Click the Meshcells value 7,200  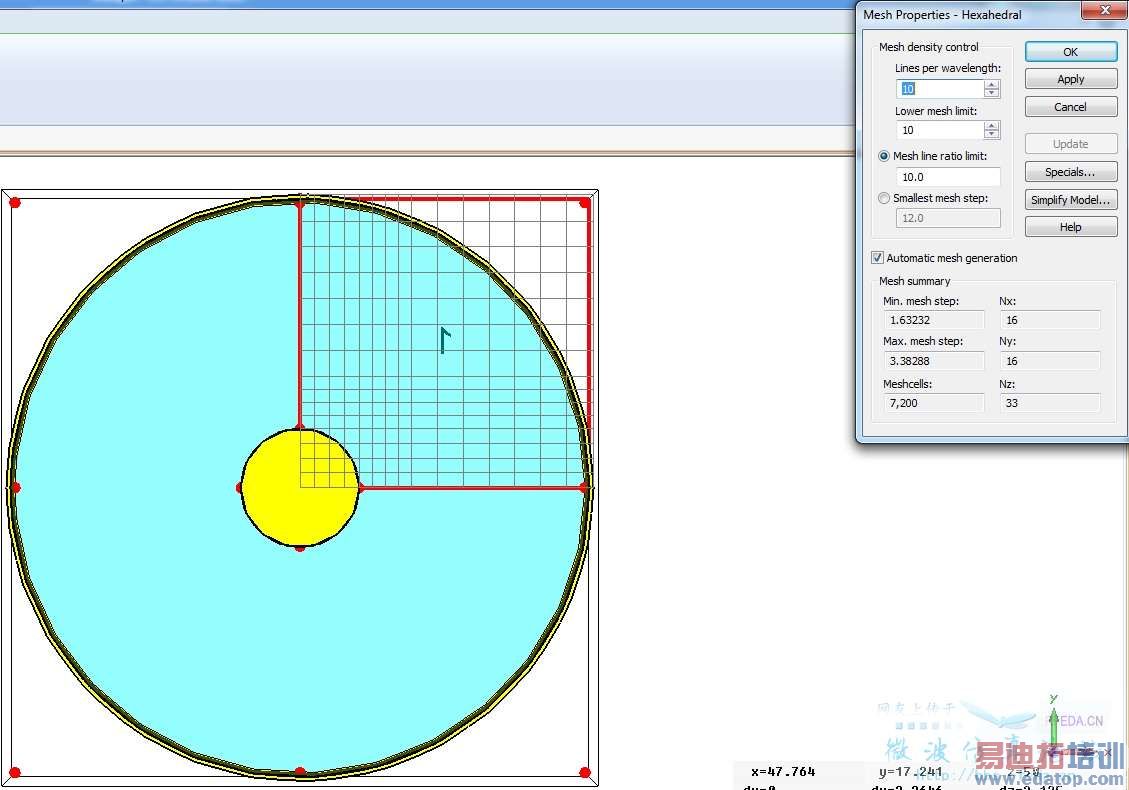[932, 403]
